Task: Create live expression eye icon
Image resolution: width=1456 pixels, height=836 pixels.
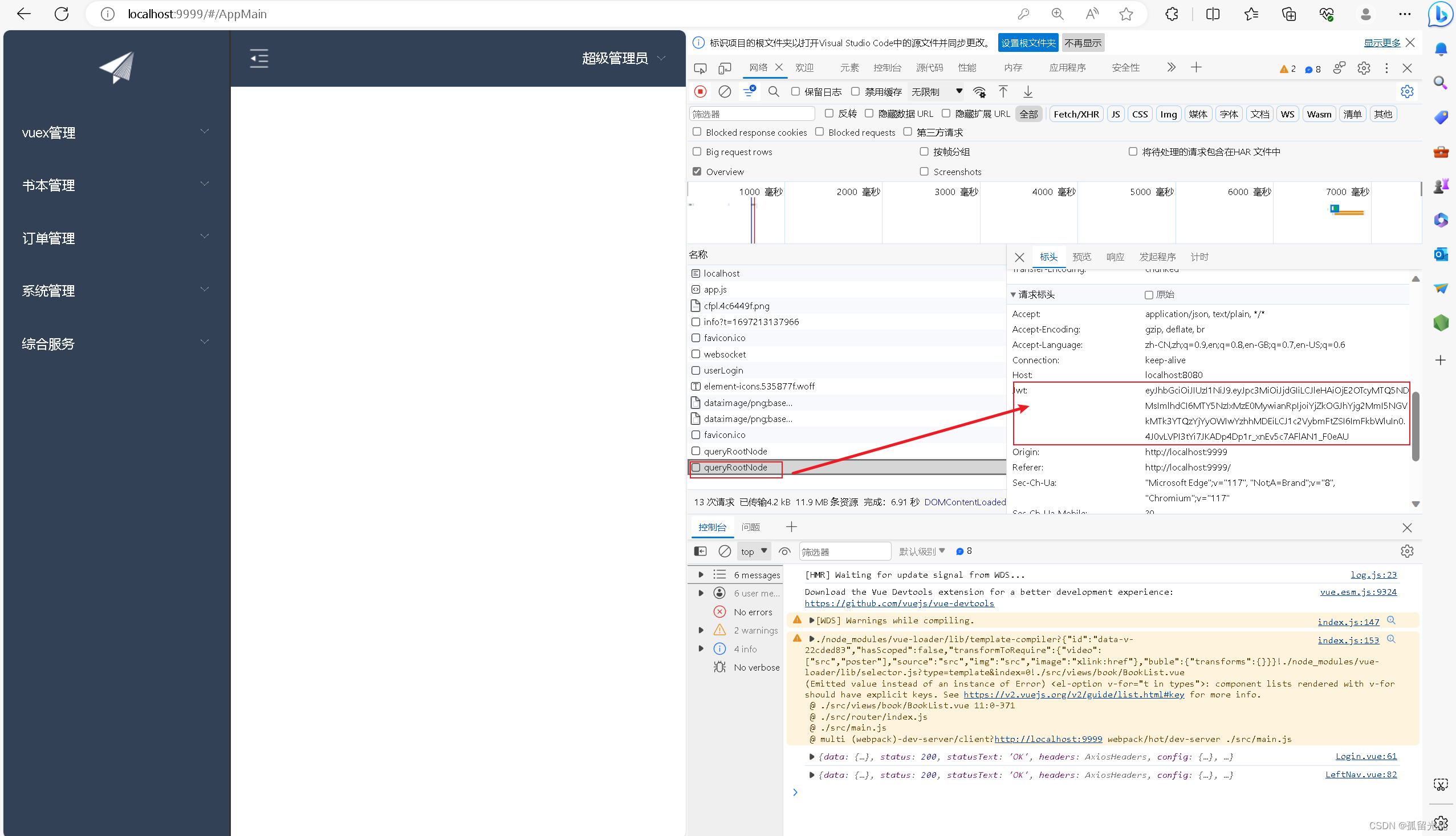Action: tap(784, 551)
